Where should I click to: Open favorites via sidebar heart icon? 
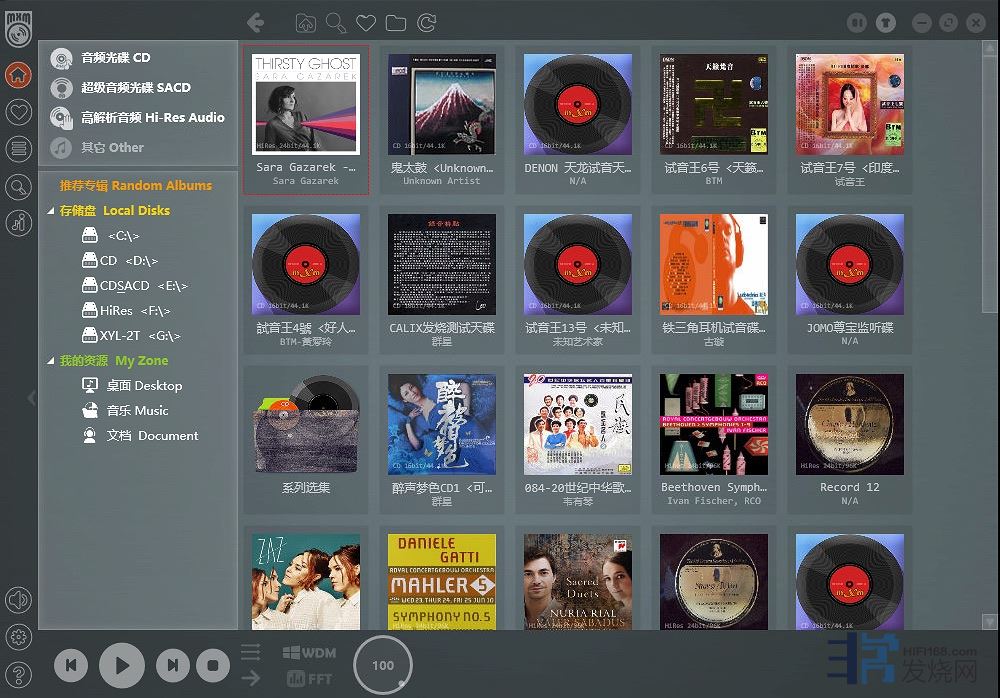point(18,112)
